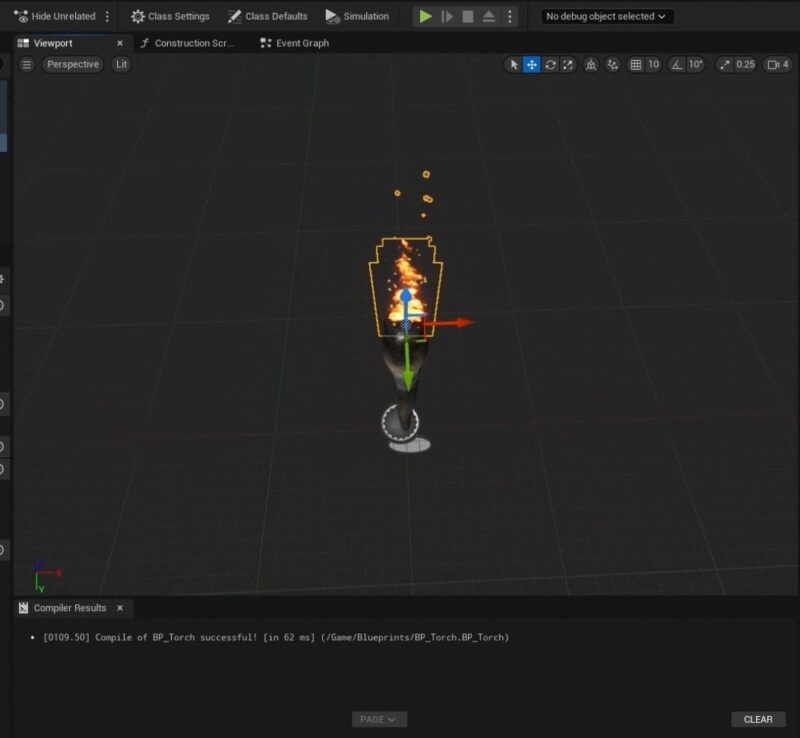Toggle grid snapping on or off

point(634,65)
